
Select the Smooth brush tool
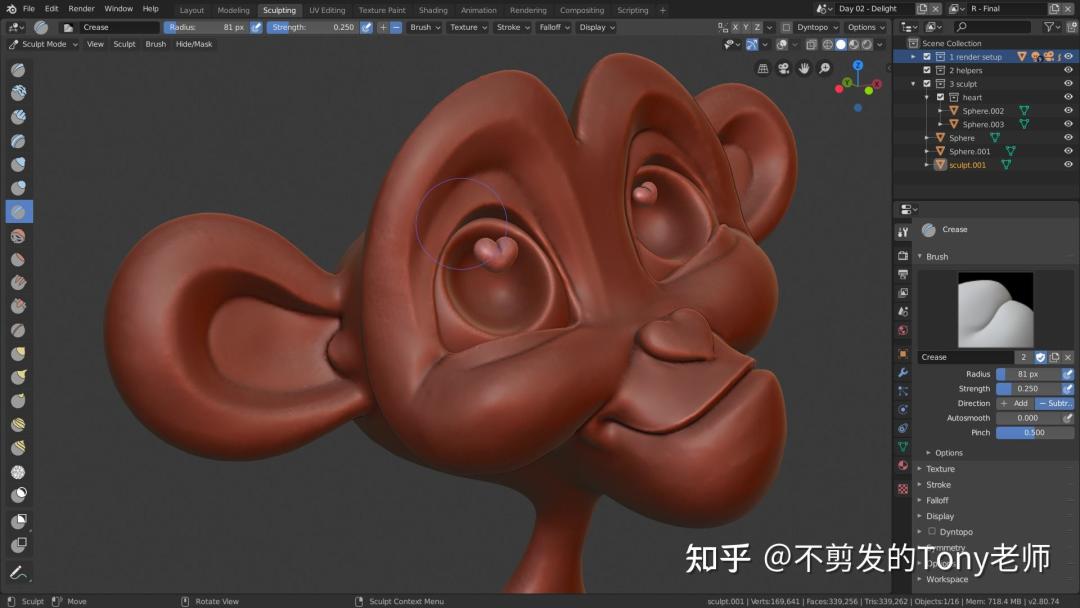19,236
